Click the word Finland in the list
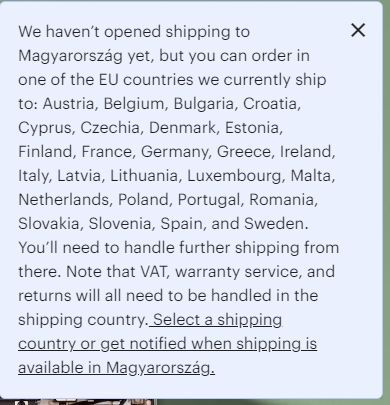The image size is (390, 405). 45,152
